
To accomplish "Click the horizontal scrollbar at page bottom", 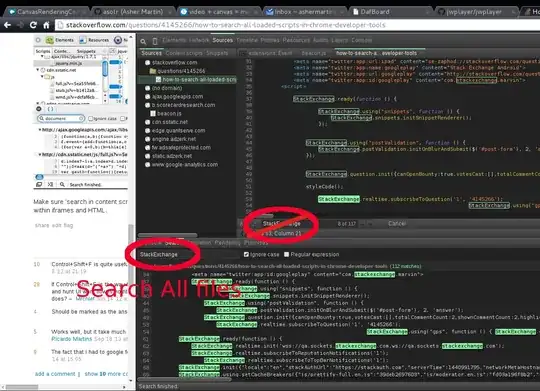I will [x=22, y=387].
